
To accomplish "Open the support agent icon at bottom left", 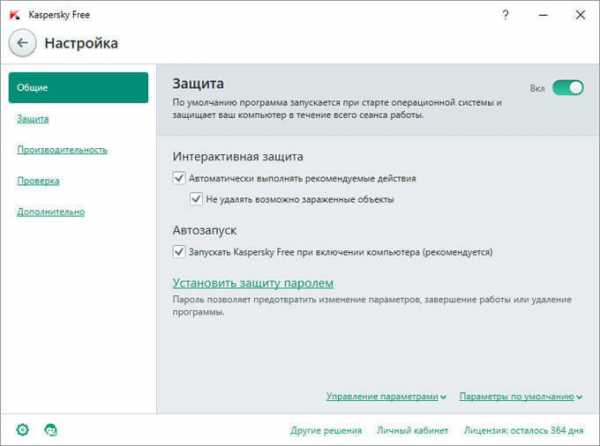I will (x=51, y=430).
